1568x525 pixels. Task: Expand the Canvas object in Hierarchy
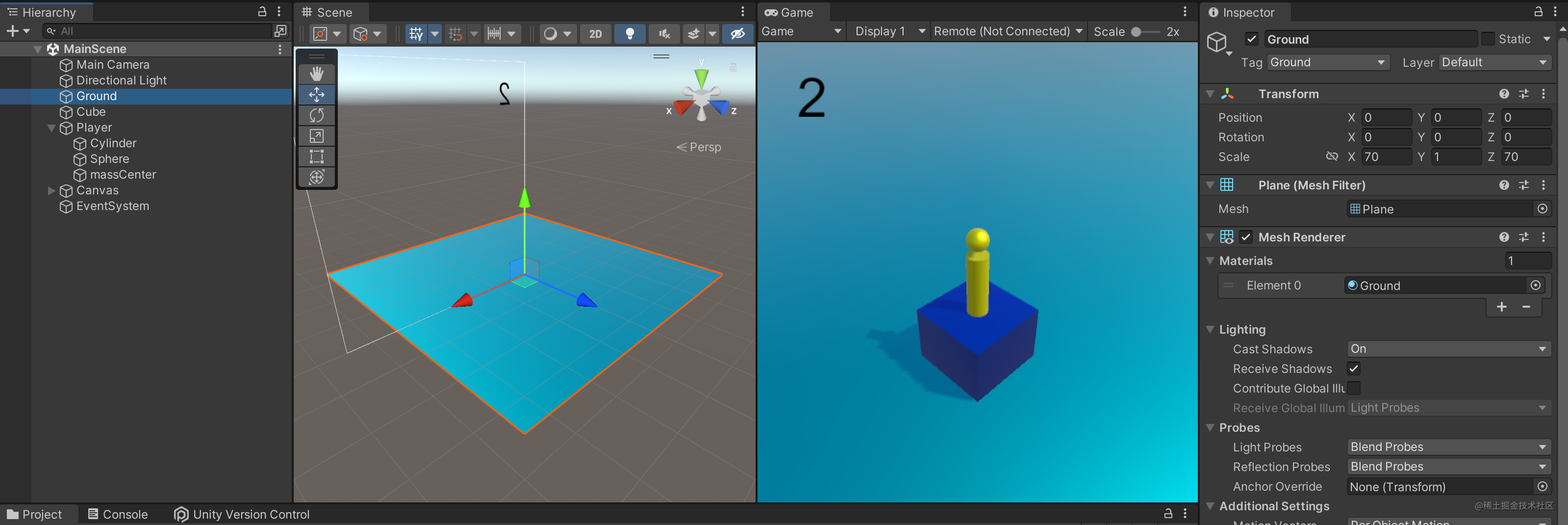(x=52, y=191)
